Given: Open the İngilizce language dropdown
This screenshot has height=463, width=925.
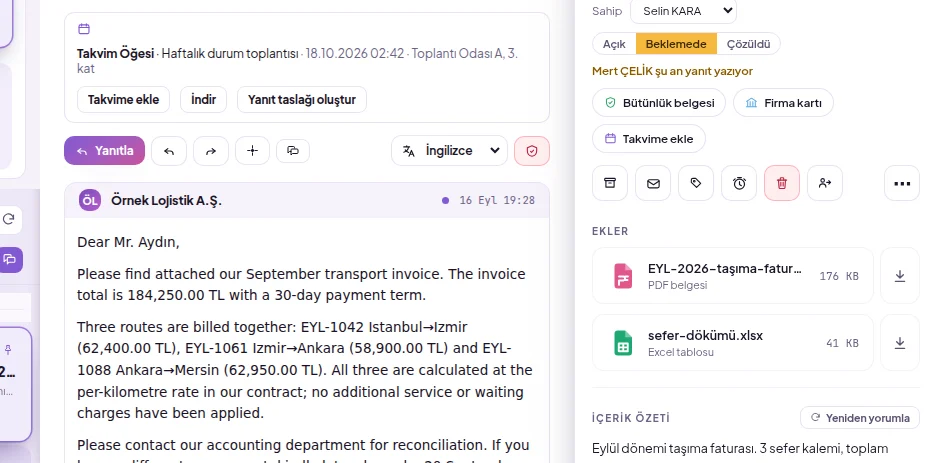Looking at the screenshot, I should [x=449, y=151].
